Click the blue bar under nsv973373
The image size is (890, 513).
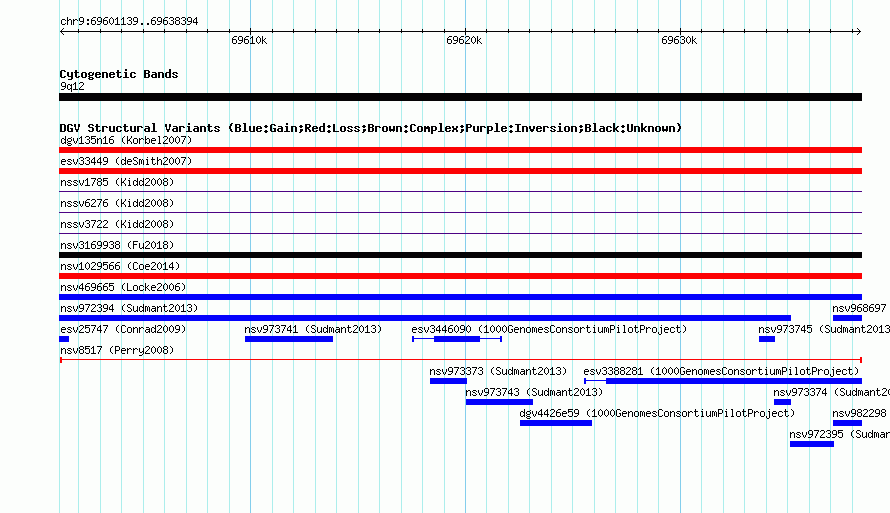(448, 381)
